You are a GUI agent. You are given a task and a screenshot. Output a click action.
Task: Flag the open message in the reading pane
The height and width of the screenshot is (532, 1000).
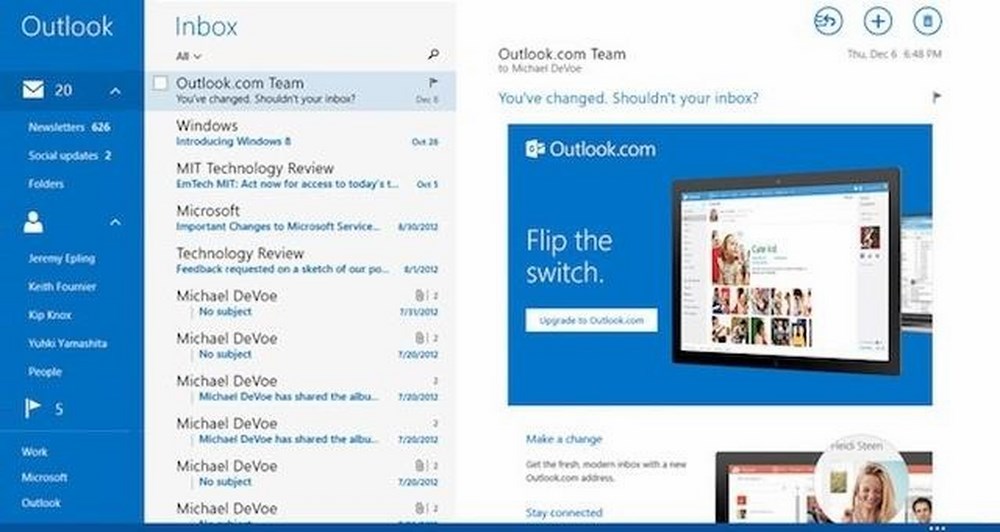pyautogui.click(x=936, y=98)
